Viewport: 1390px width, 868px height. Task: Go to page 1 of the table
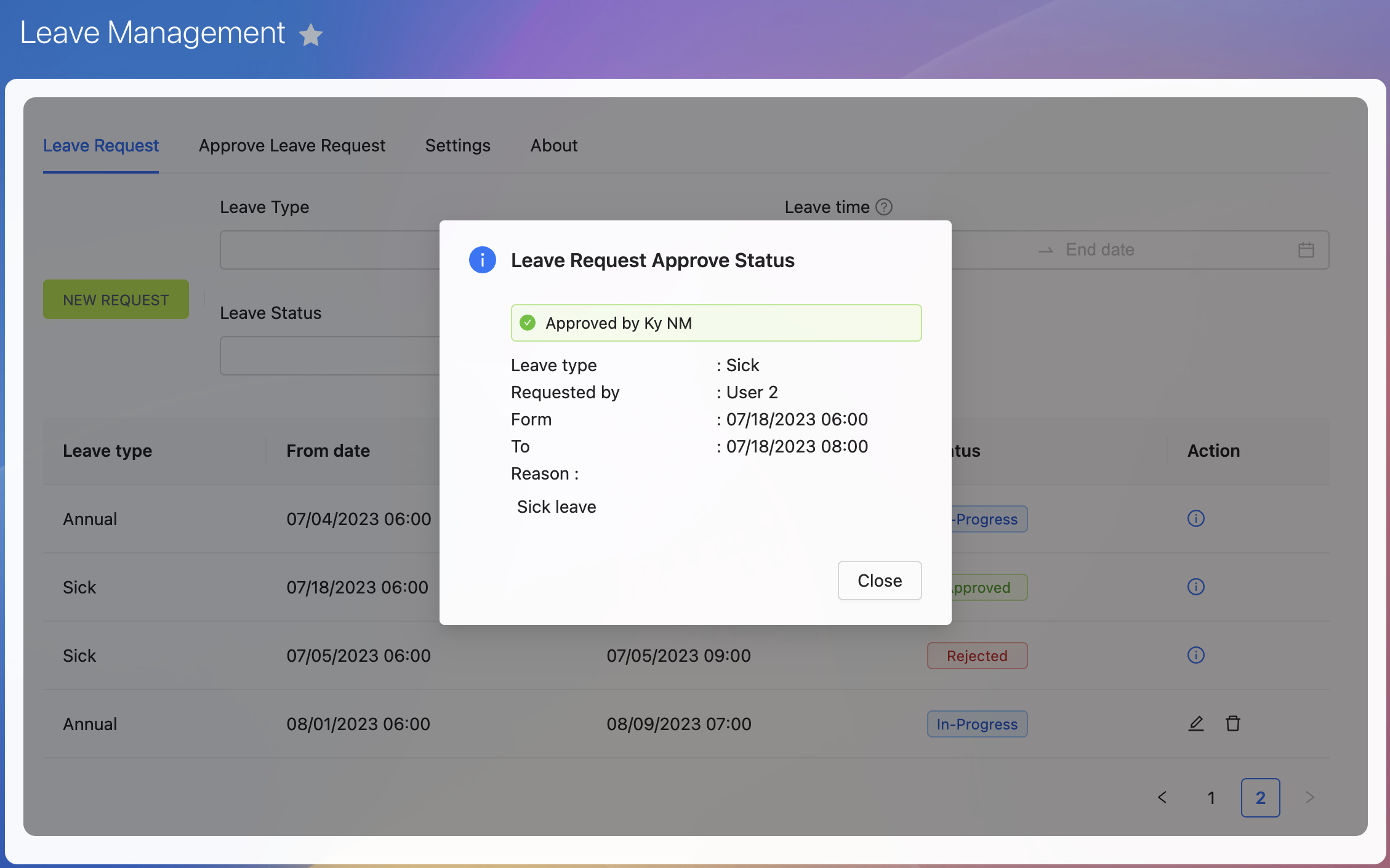(1211, 798)
